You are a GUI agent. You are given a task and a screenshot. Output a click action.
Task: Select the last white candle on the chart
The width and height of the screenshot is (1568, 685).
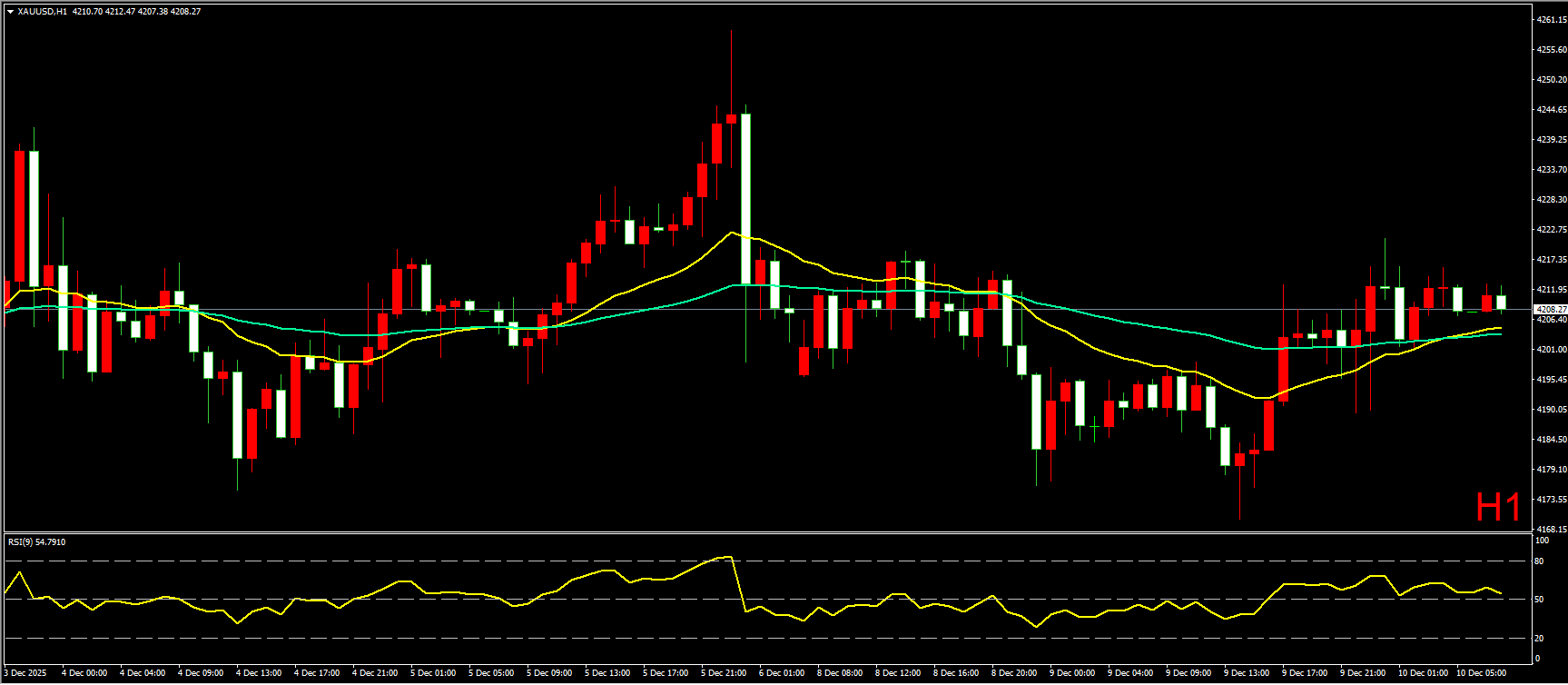tap(1501, 302)
